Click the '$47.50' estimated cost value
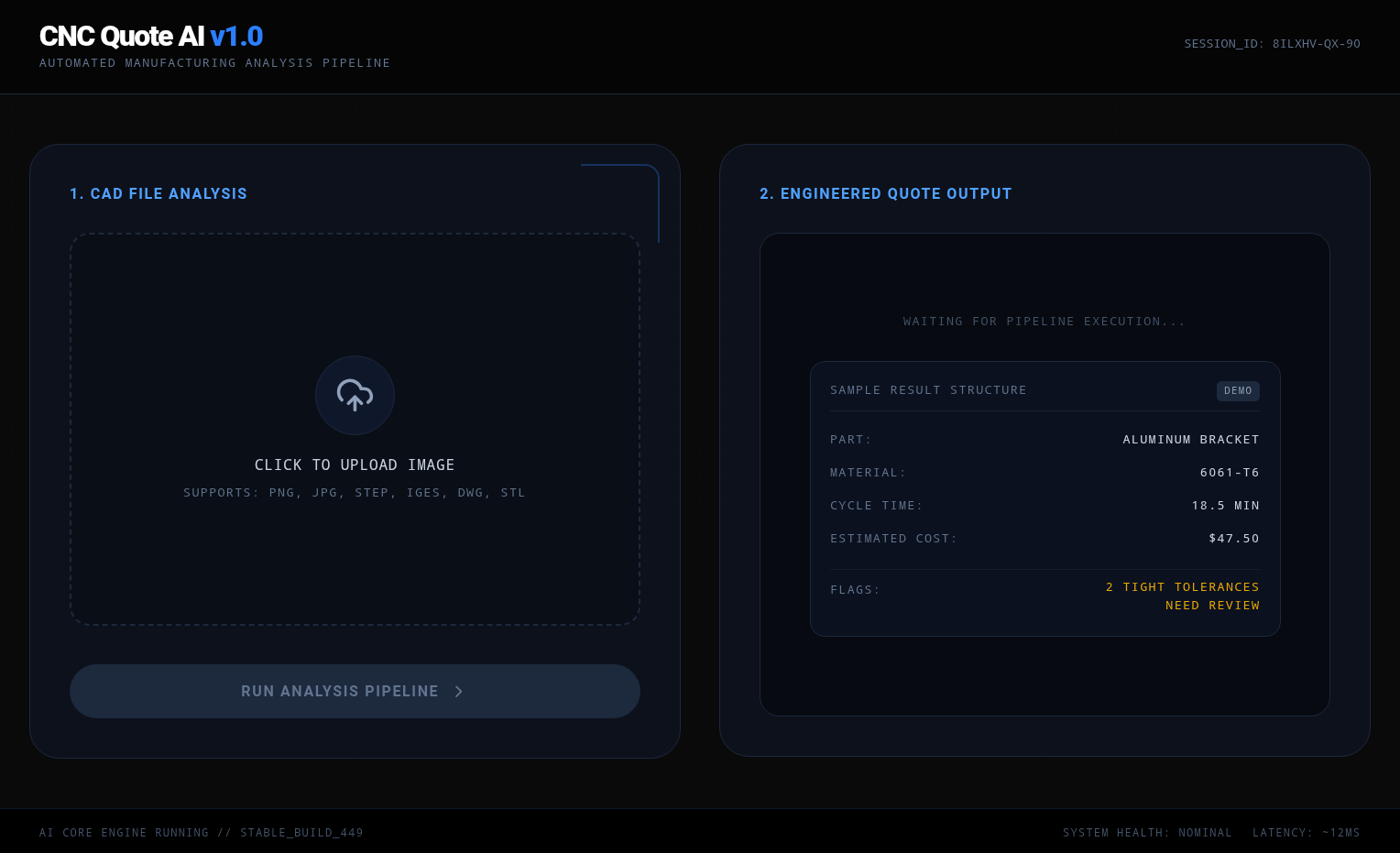The height and width of the screenshot is (853, 1400). (x=1234, y=539)
